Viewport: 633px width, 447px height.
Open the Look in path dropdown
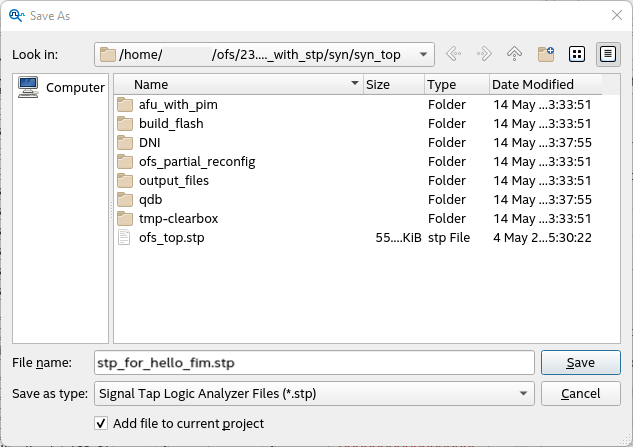click(x=423, y=54)
